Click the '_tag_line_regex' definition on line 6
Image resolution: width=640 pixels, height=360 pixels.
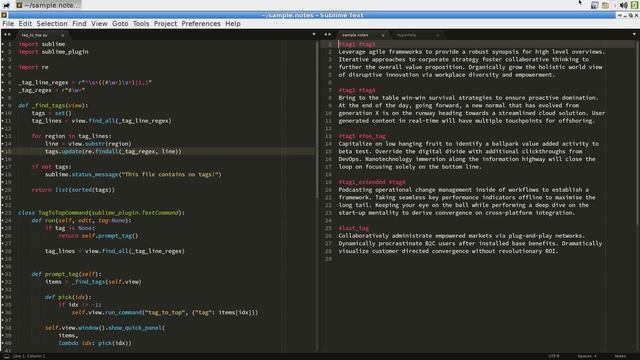click(85, 82)
